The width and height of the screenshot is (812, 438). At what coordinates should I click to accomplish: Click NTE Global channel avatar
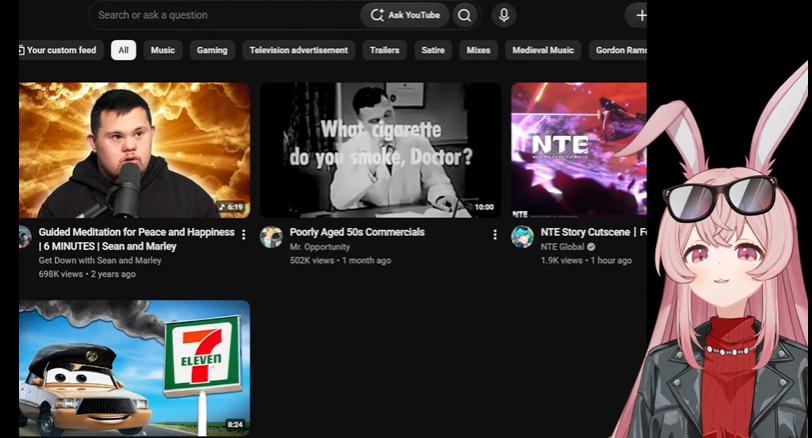[x=523, y=237]
